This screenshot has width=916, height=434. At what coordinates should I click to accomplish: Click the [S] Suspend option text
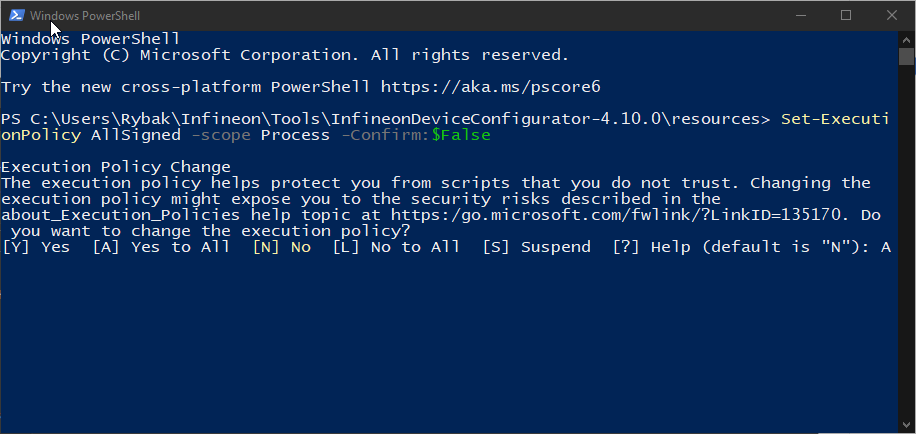(537, 247)
